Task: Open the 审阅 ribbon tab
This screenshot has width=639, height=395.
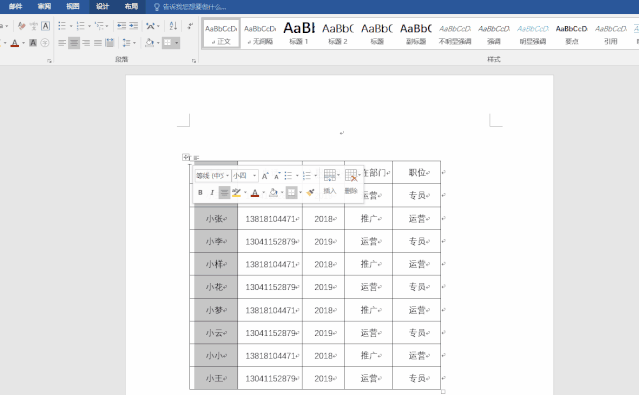Action: tap(44, 6)
